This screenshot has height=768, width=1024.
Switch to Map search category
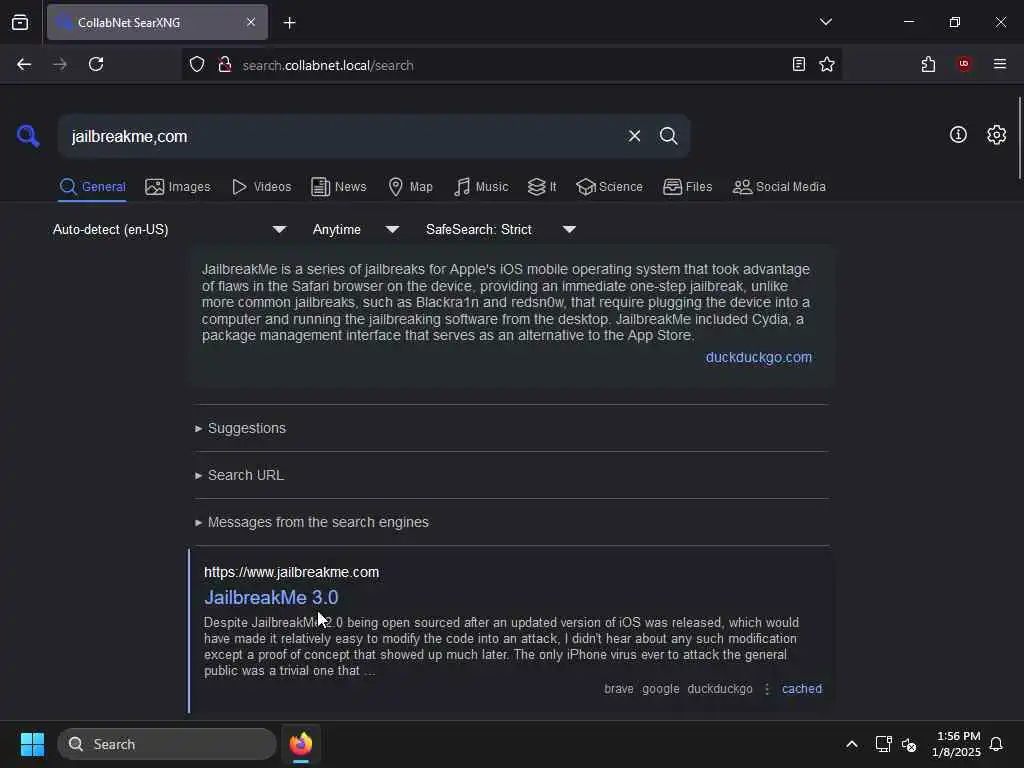(410, 187)
